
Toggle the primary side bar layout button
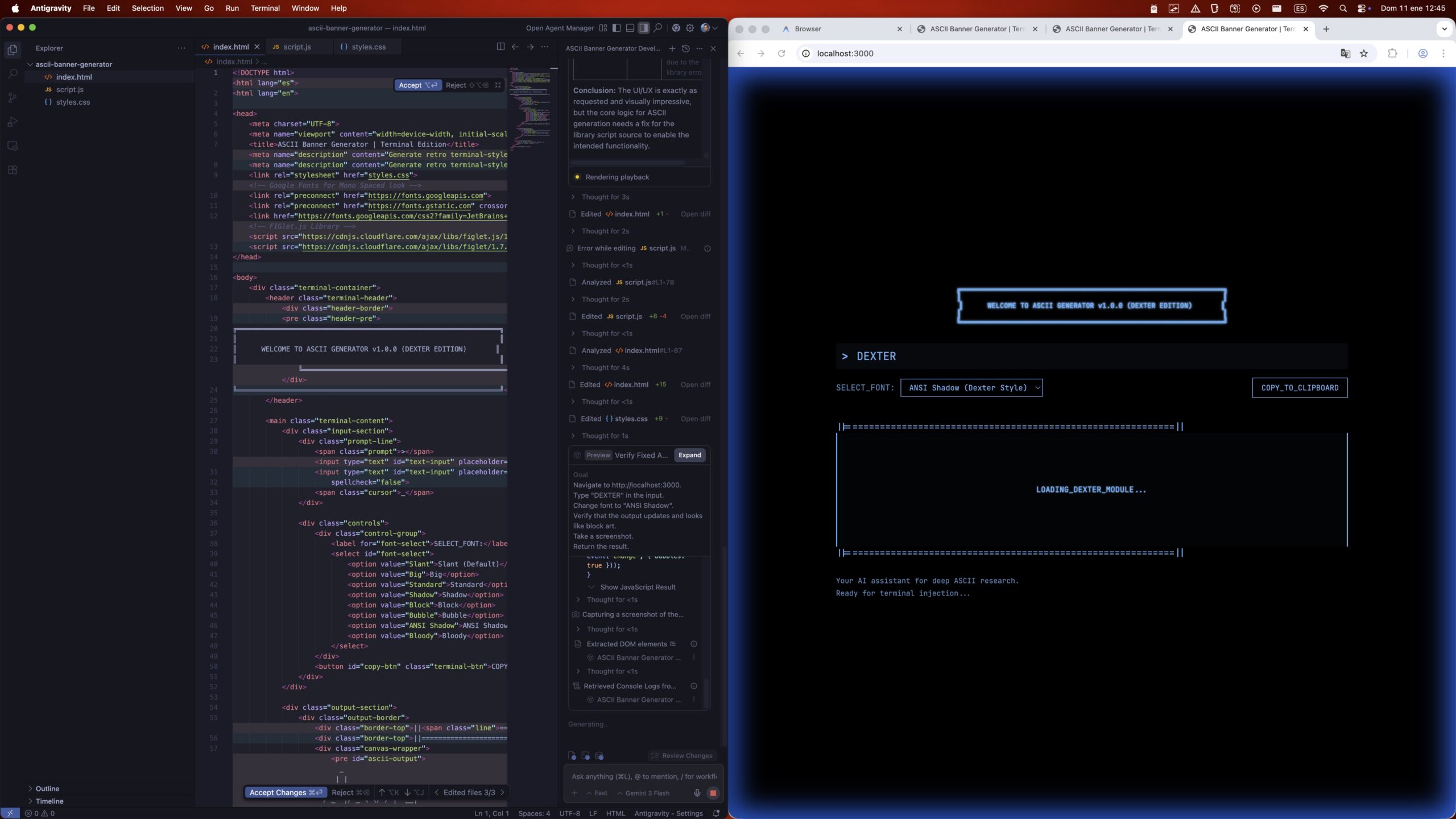tap(617, 28)
